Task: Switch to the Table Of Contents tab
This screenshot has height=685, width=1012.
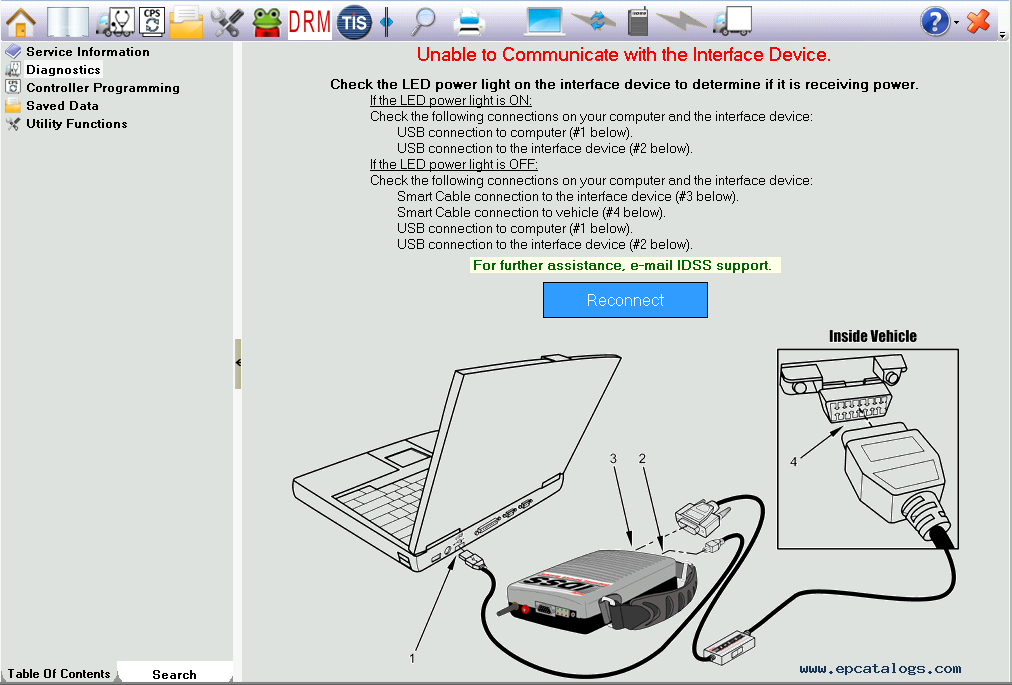Action: tap(59, 674)
